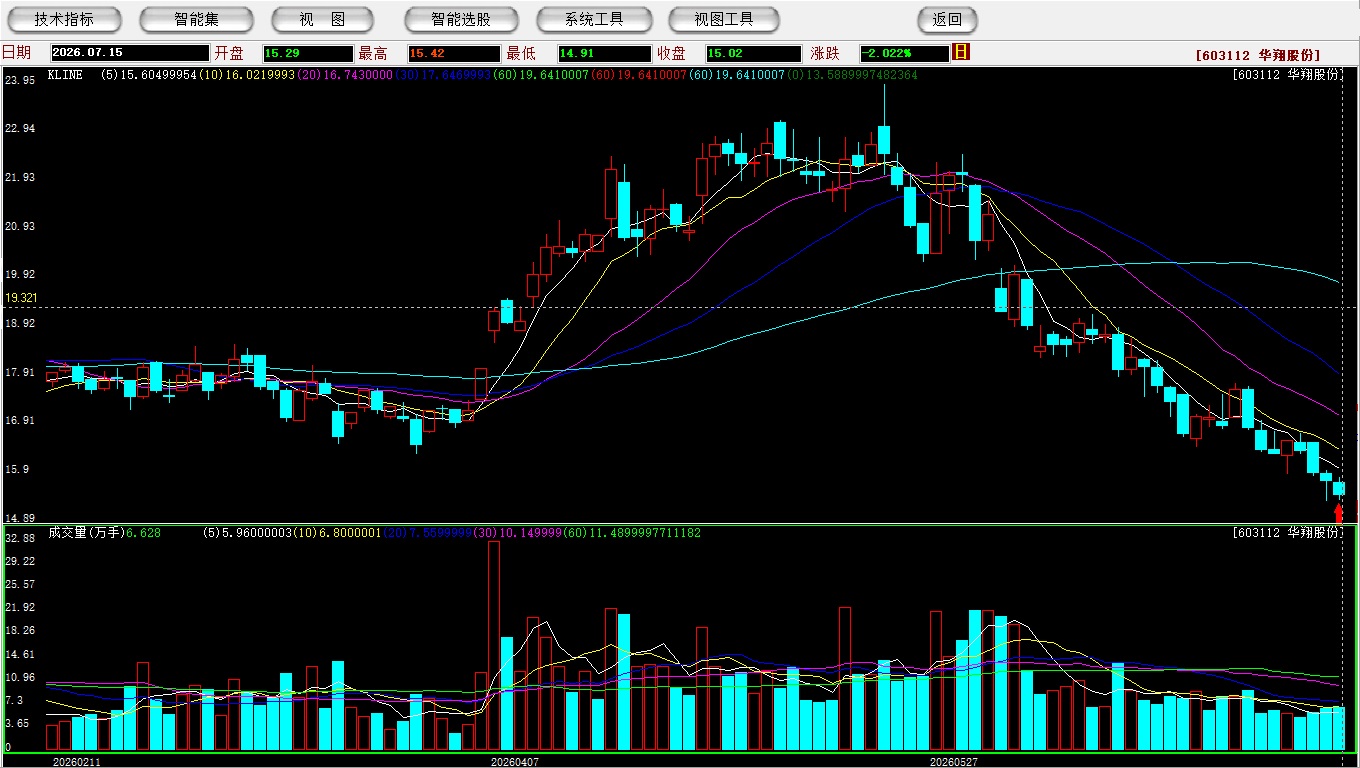The height and width of the screenshot is (768, 1360).
Task: Click the red arrow marker under the last candle
Action: [x=1339, y=513]
